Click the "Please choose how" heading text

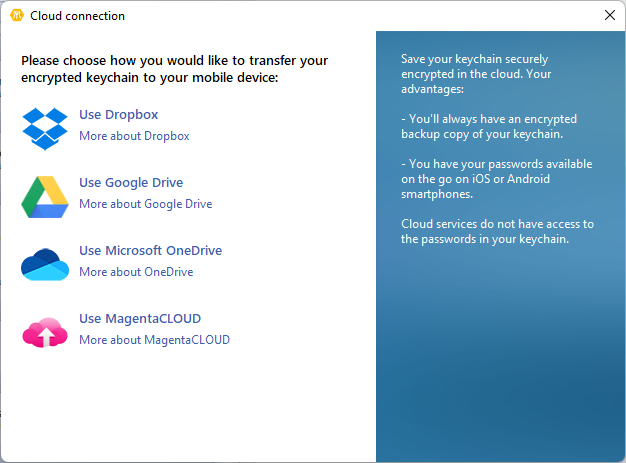174,69
